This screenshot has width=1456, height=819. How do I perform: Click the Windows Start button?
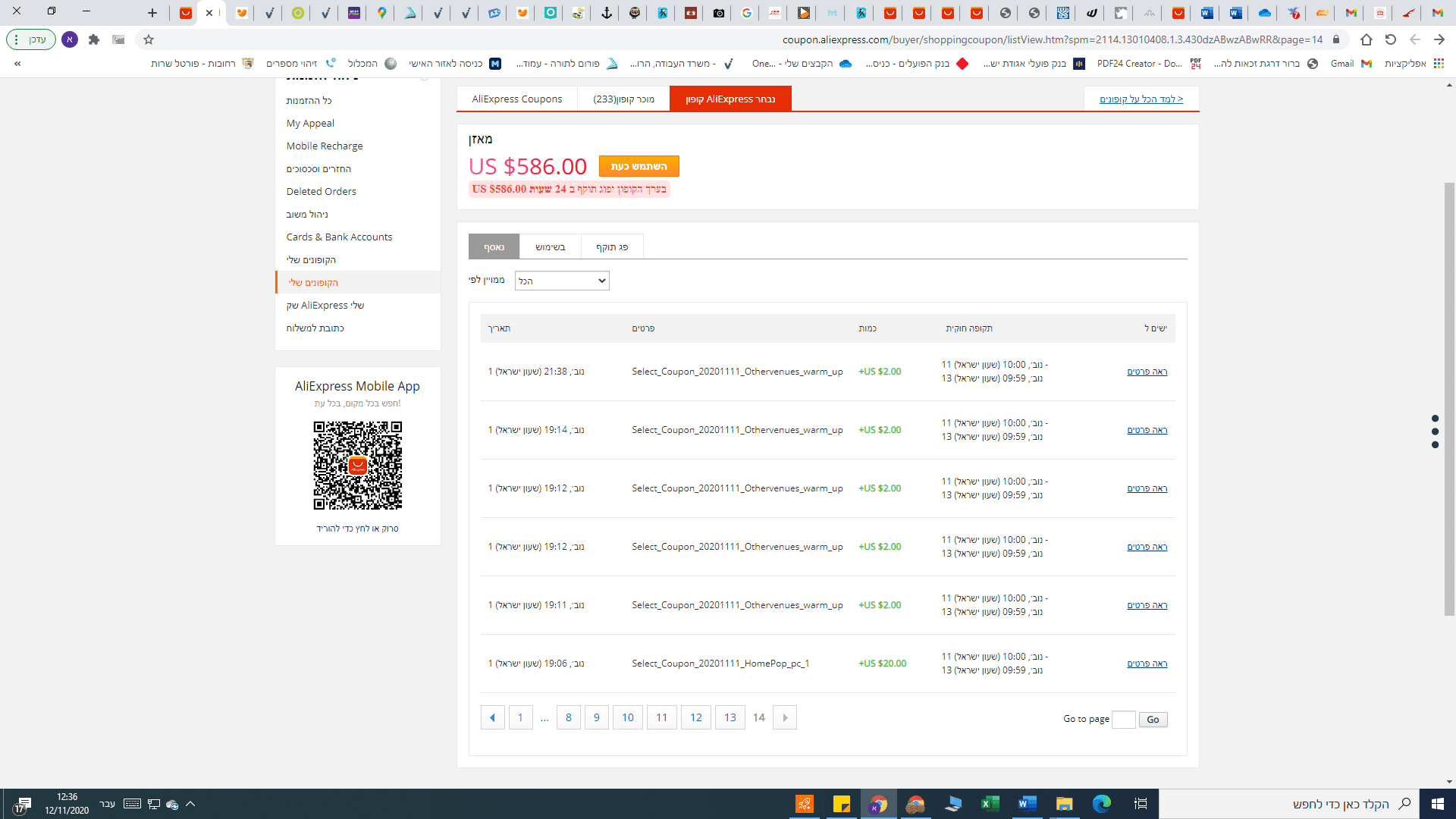[x=1437, y=804]
